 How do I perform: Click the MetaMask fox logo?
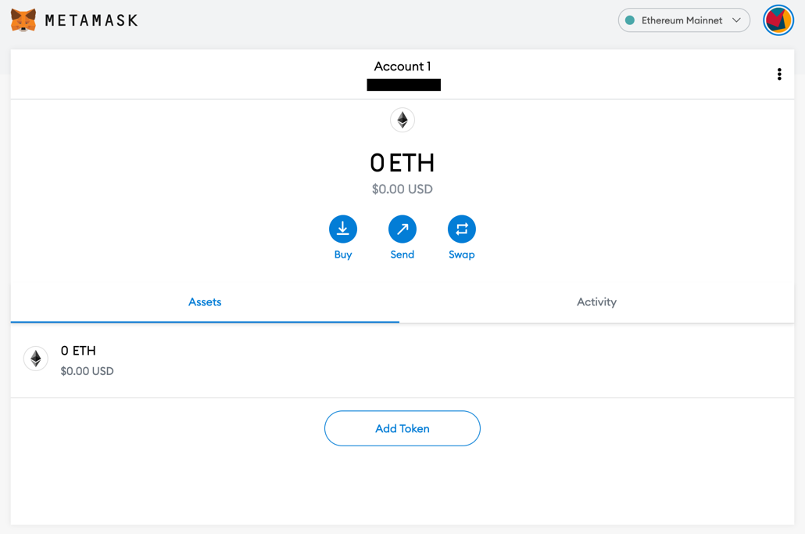pyautogui.click(x=23, y=20)
